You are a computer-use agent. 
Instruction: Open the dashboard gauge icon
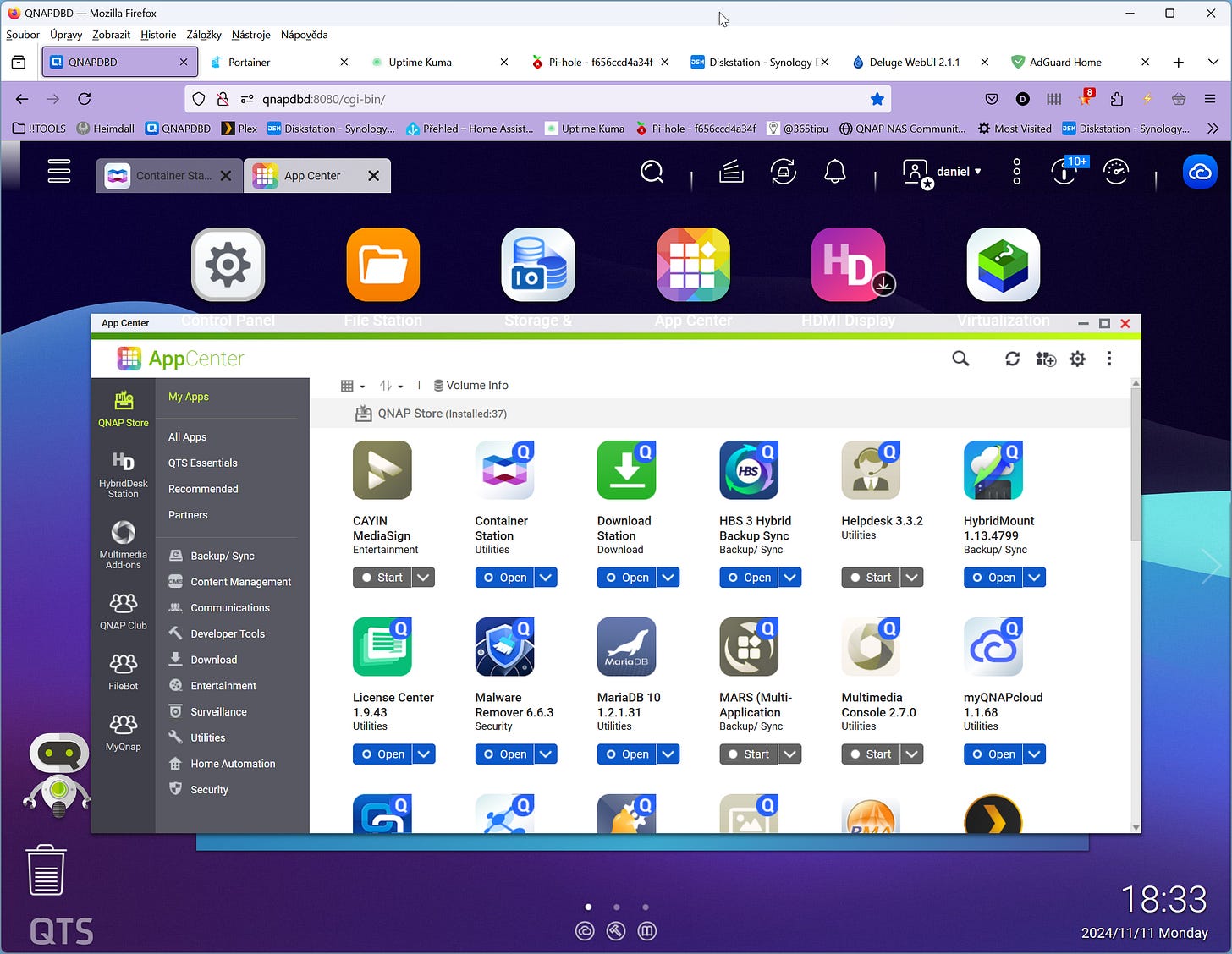(x=1116, y=172)
